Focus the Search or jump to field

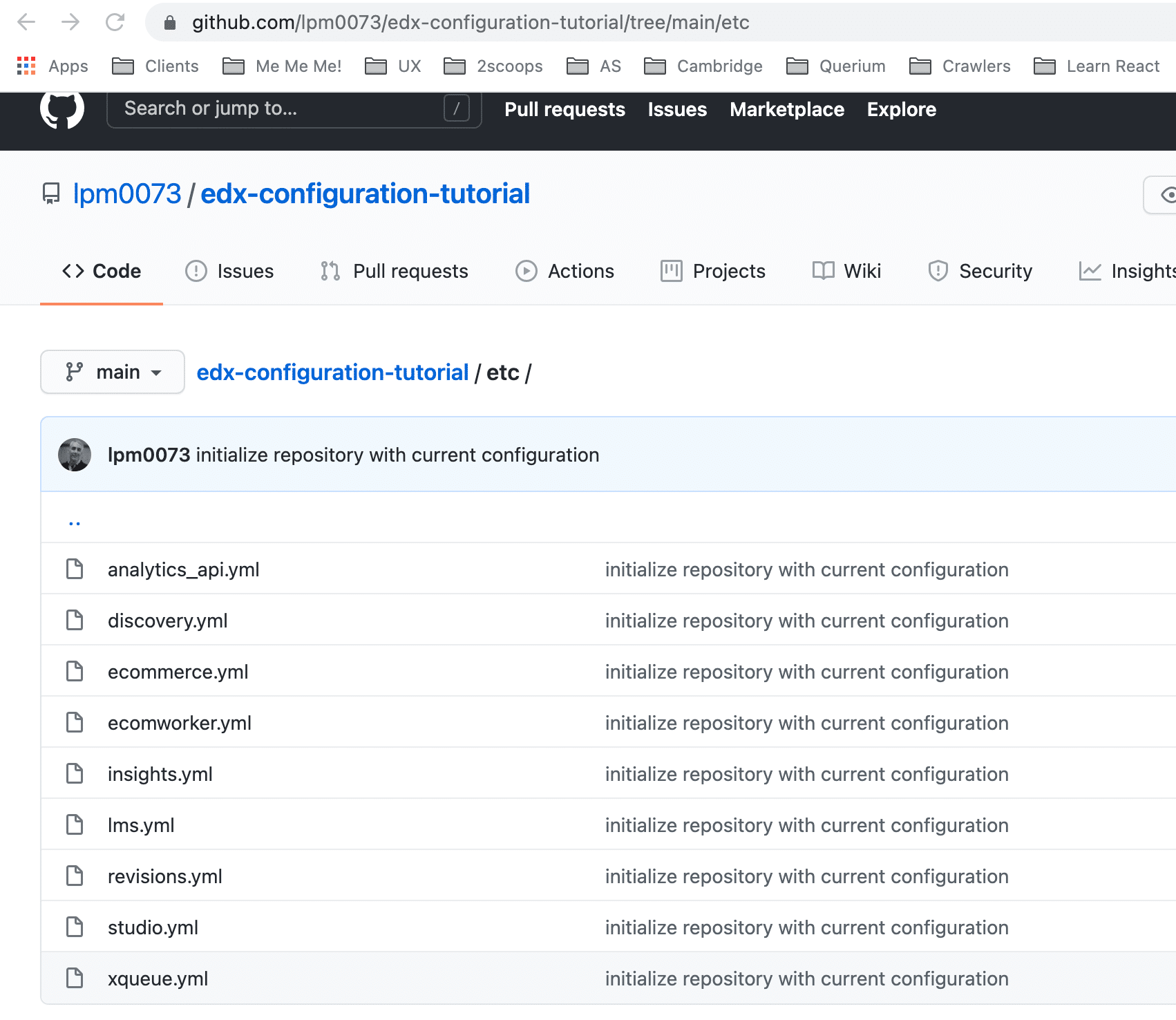pos(294,108)
